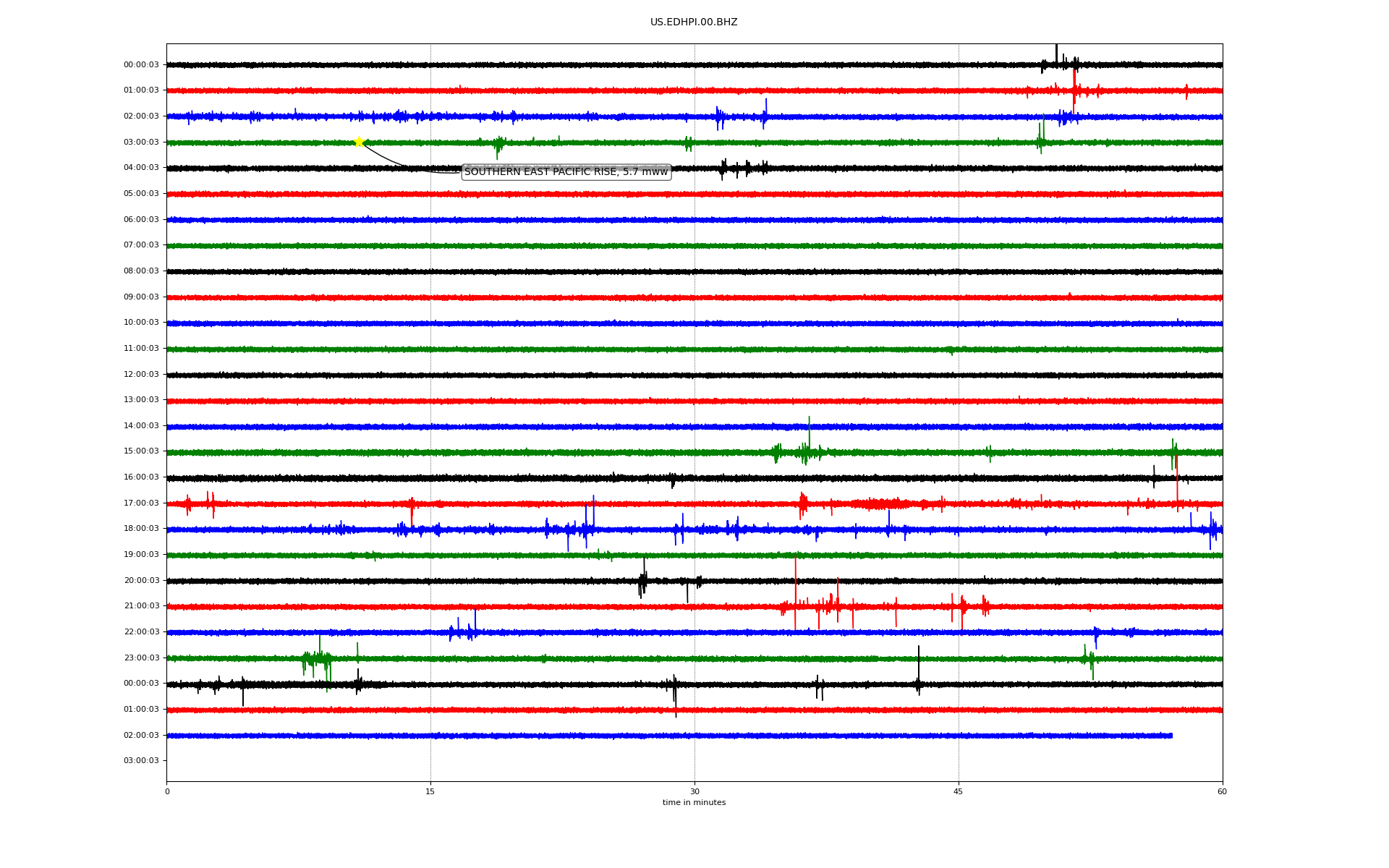Click the tall red spike on the 21:00:03 trace

point(796,593)
